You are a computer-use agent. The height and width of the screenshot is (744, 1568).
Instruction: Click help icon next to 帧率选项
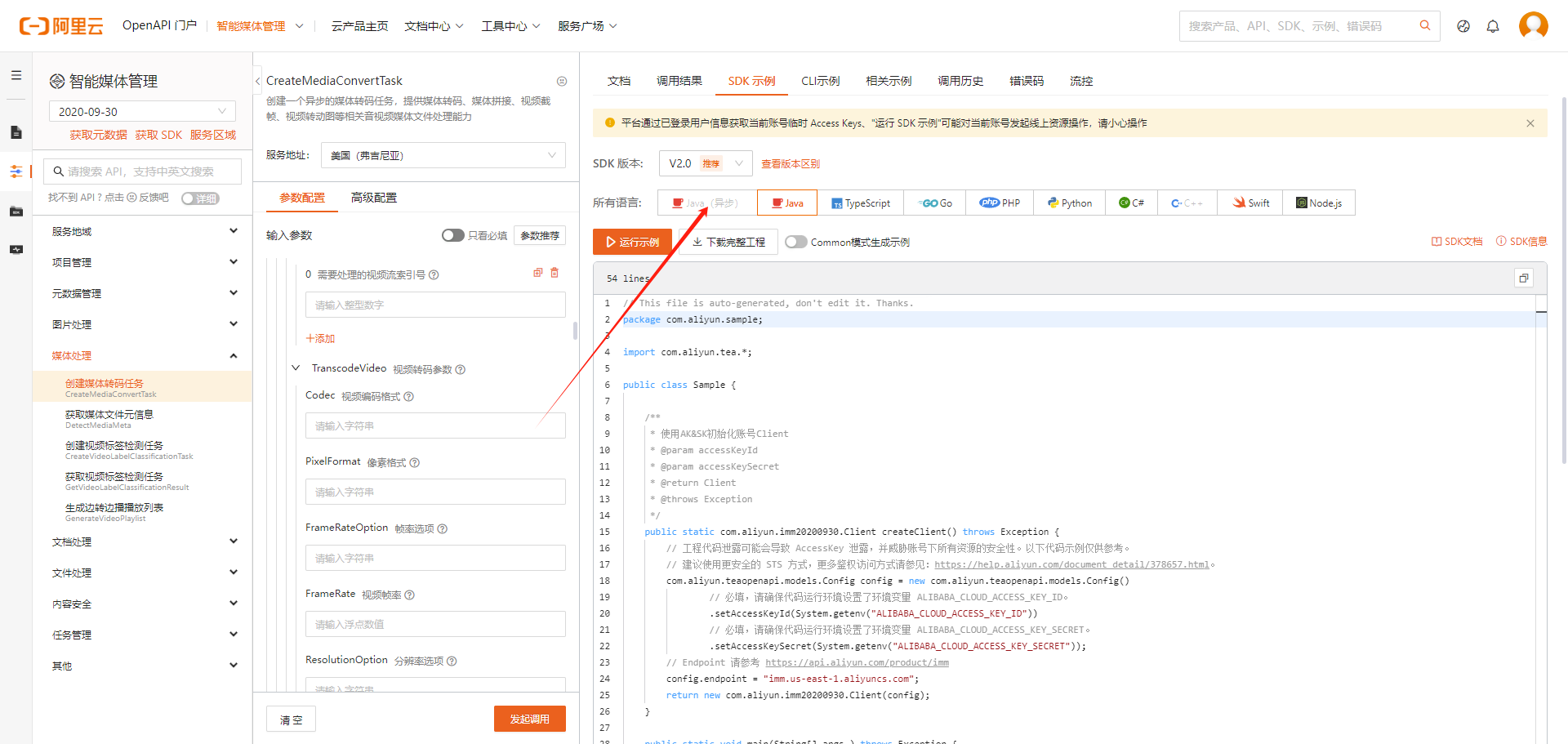point(443,529)
